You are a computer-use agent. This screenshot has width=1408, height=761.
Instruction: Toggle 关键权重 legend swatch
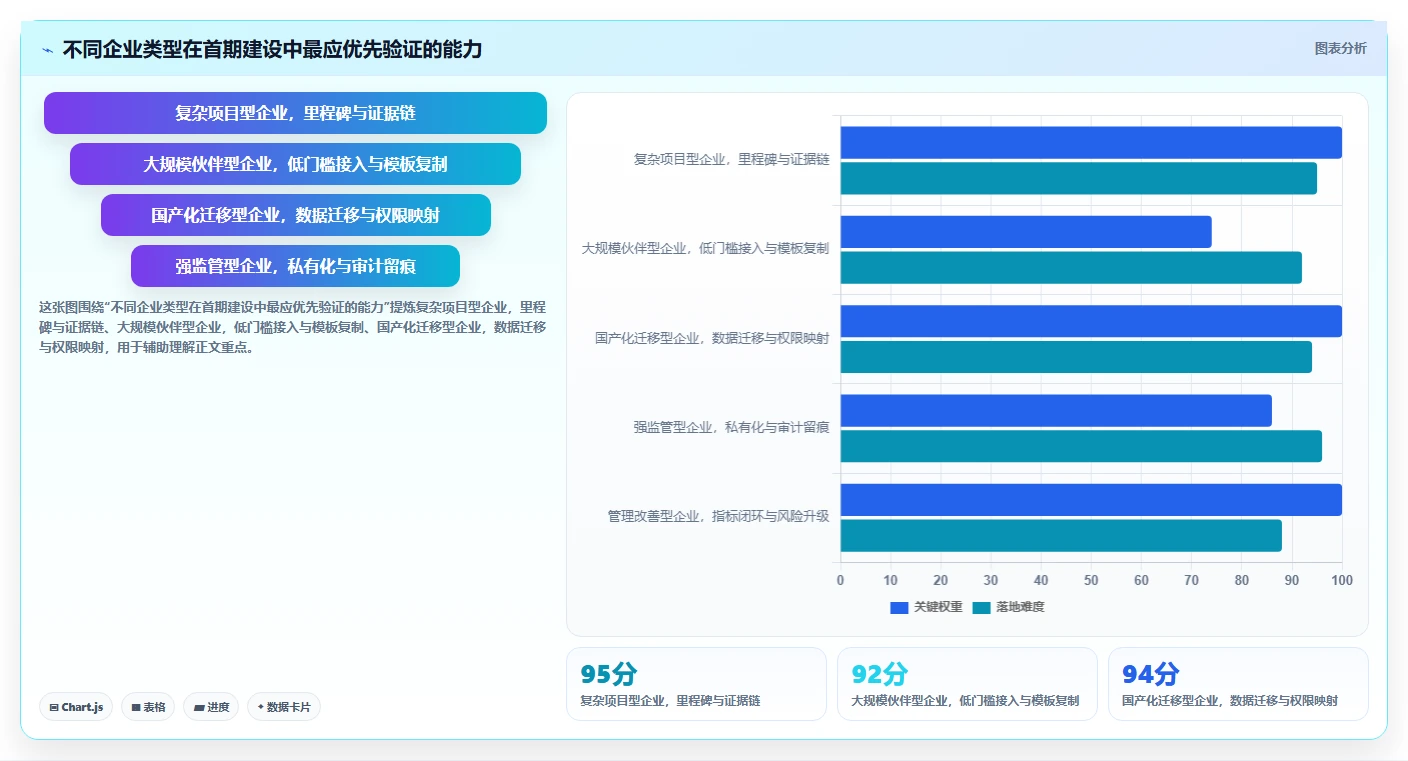(899, 608)
